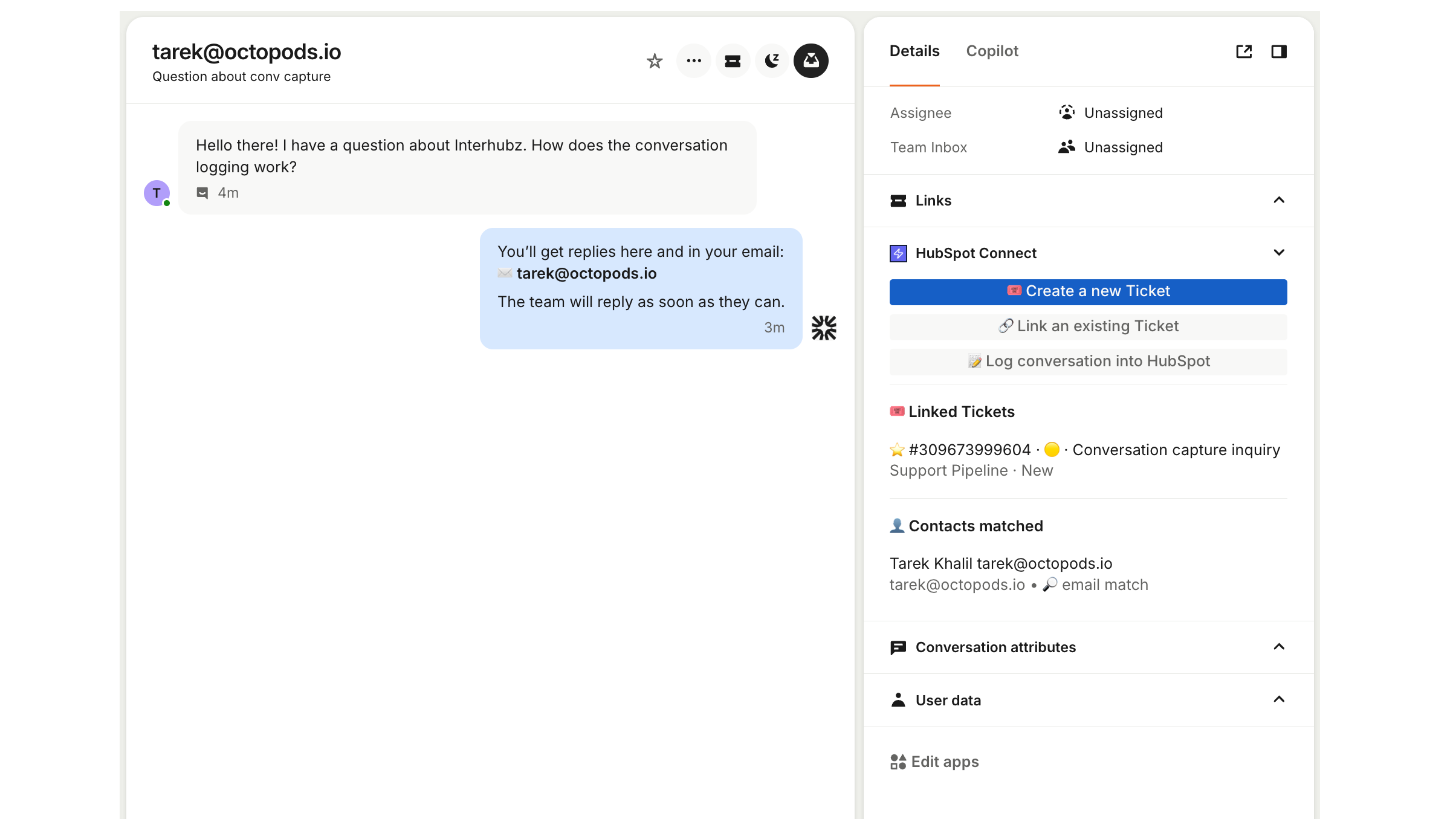Screen dimensions: 1456x819
Task: Open the more options menu
Action: (x=693, y=60)
